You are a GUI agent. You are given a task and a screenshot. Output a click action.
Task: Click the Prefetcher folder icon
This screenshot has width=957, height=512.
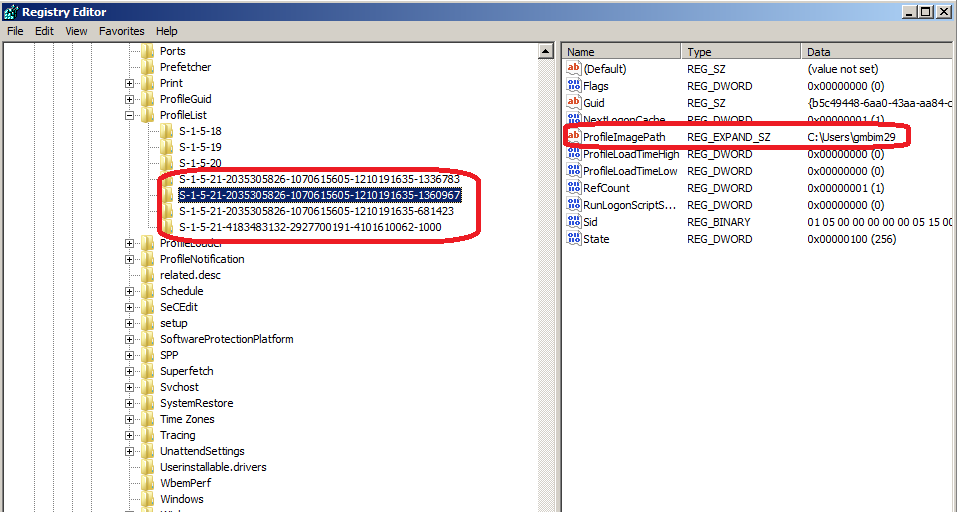coord(148,67)
